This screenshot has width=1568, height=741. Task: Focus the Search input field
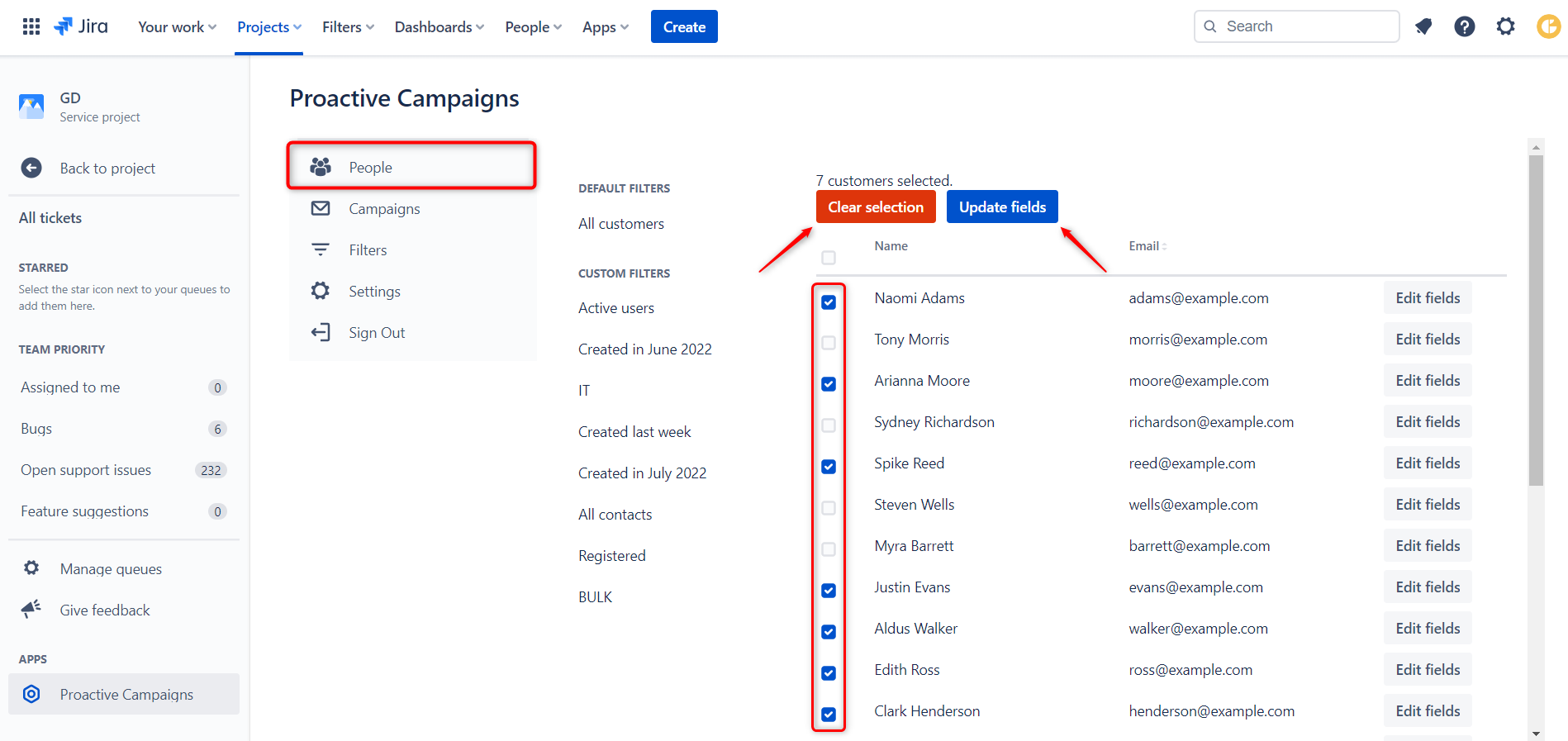click(1296, 26)
